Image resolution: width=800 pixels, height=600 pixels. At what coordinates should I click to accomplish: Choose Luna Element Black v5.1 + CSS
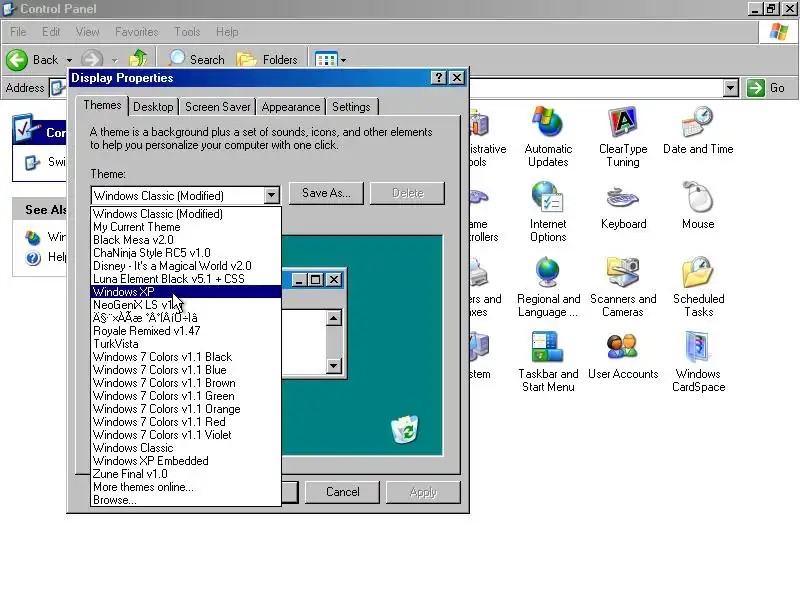pos(186,279)
